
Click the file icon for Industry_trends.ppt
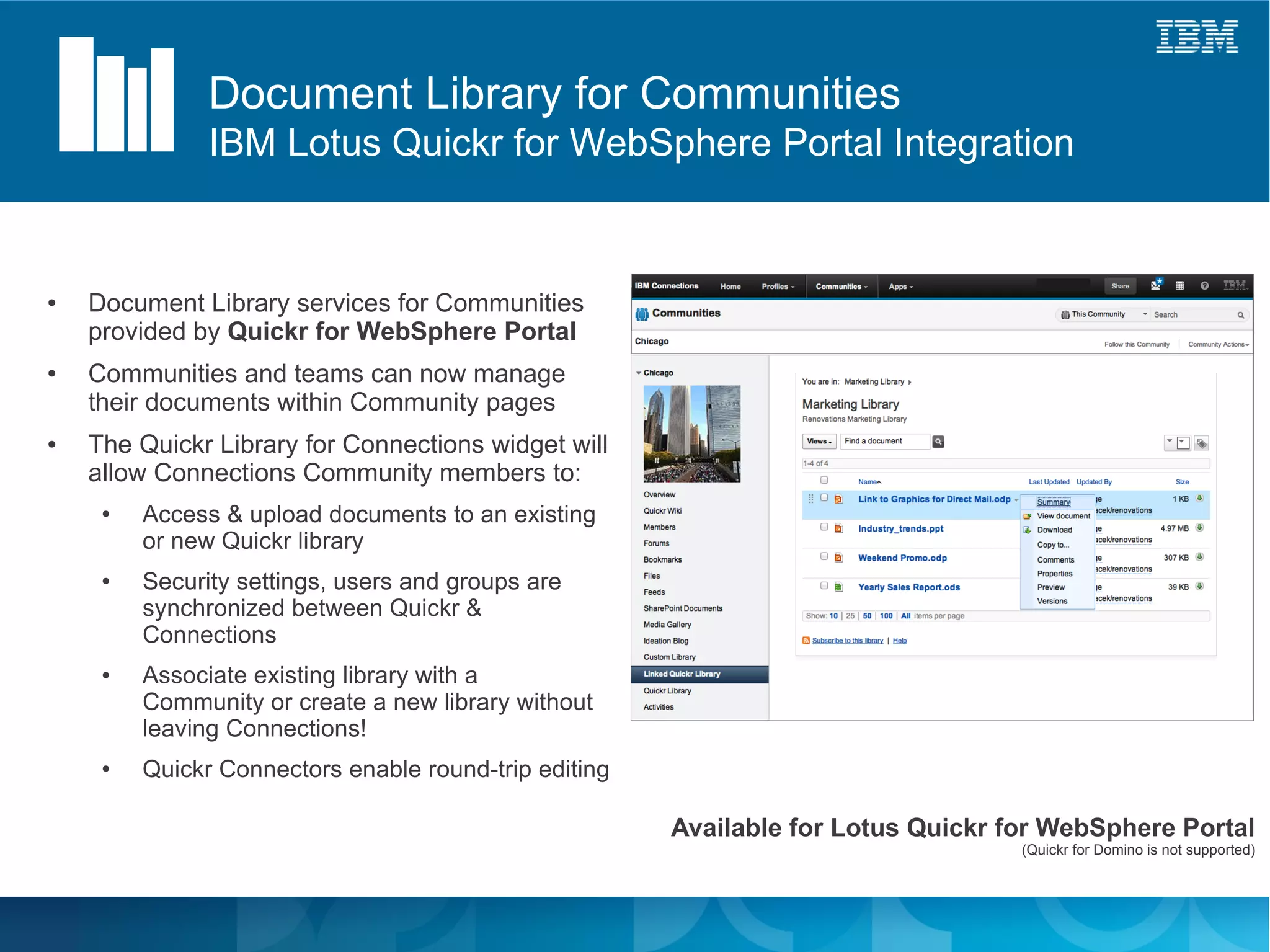pos(838,528)
